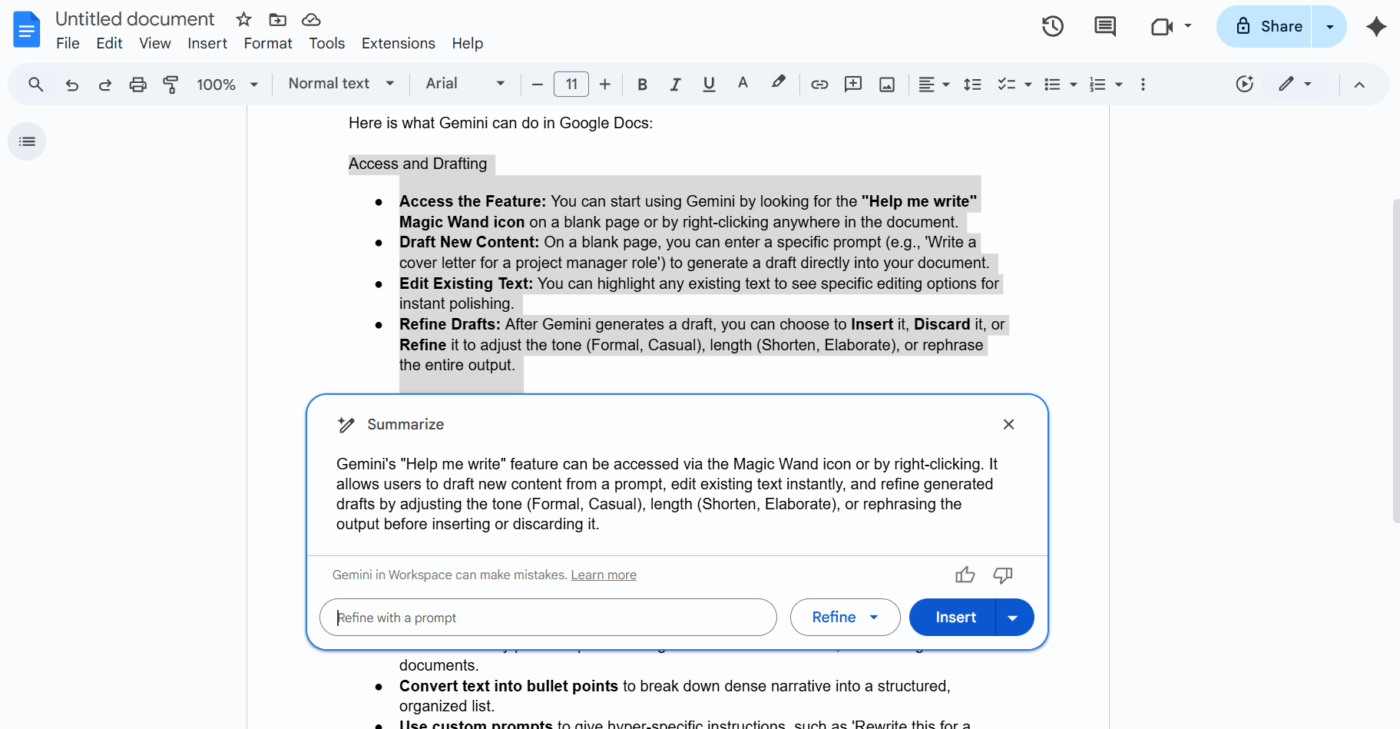The width and height of the screenshot is (1400, 729).
Task: Click the insert link icon
Action: 819,84
